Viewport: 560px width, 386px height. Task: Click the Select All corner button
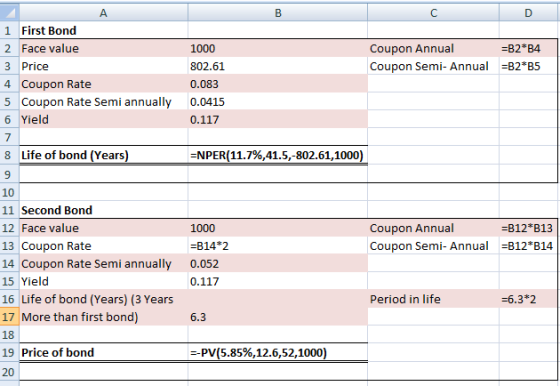[x=9, y=13]
